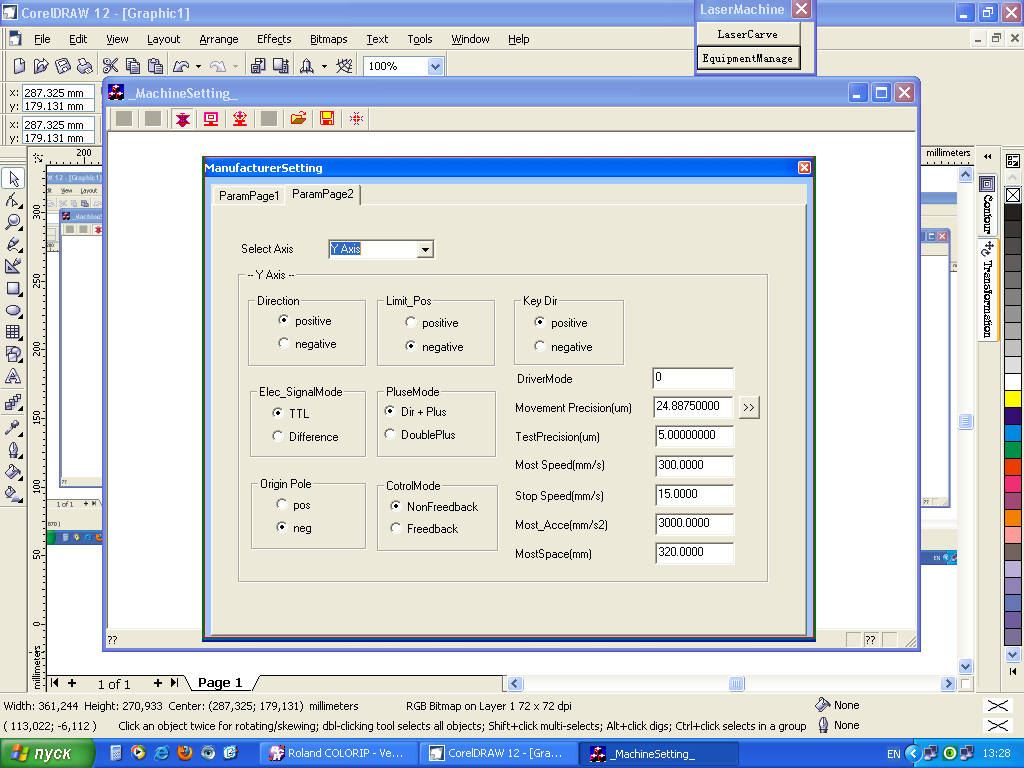Click the red save disk icon in MachineSetting toolbar

327,118
